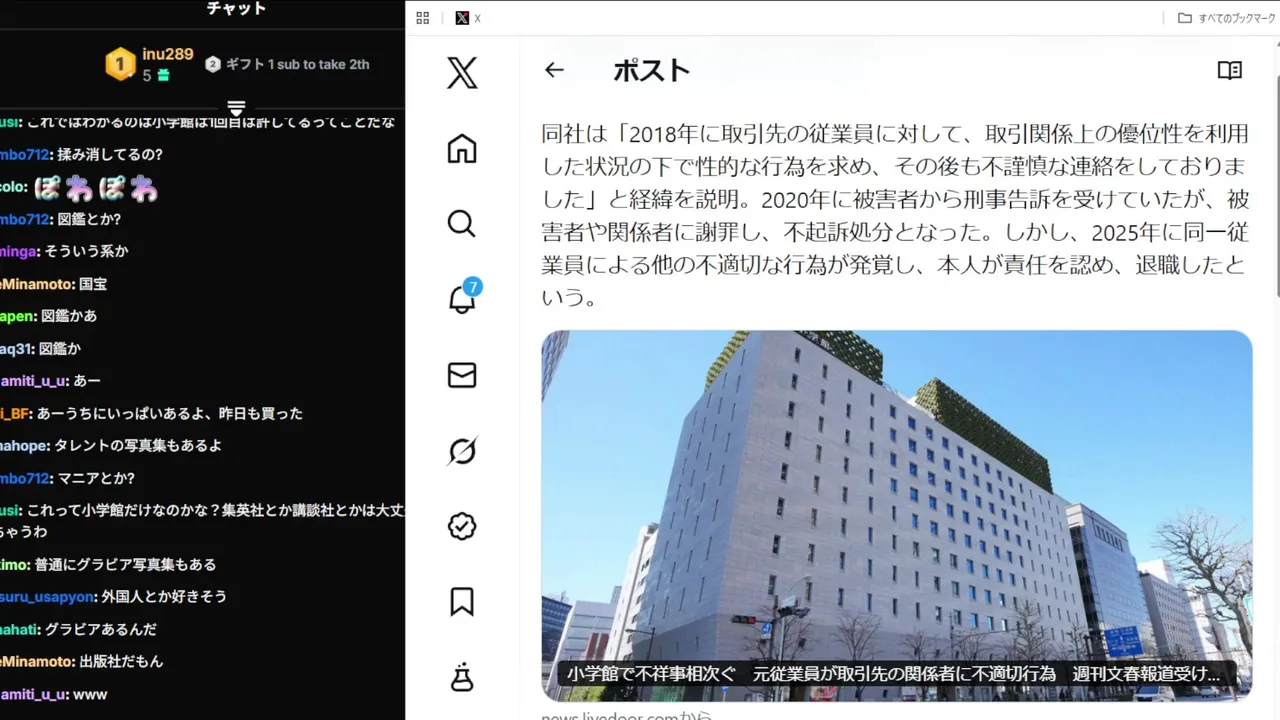Go to Home in X sidebar
This screenshot has height=720, width=1280.
[x=462, y=149]
